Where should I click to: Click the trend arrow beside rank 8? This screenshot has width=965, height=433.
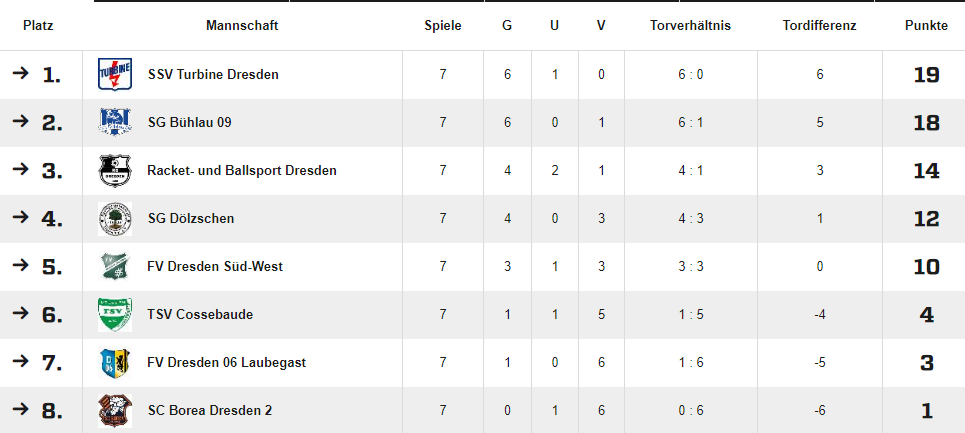point(21,409)
